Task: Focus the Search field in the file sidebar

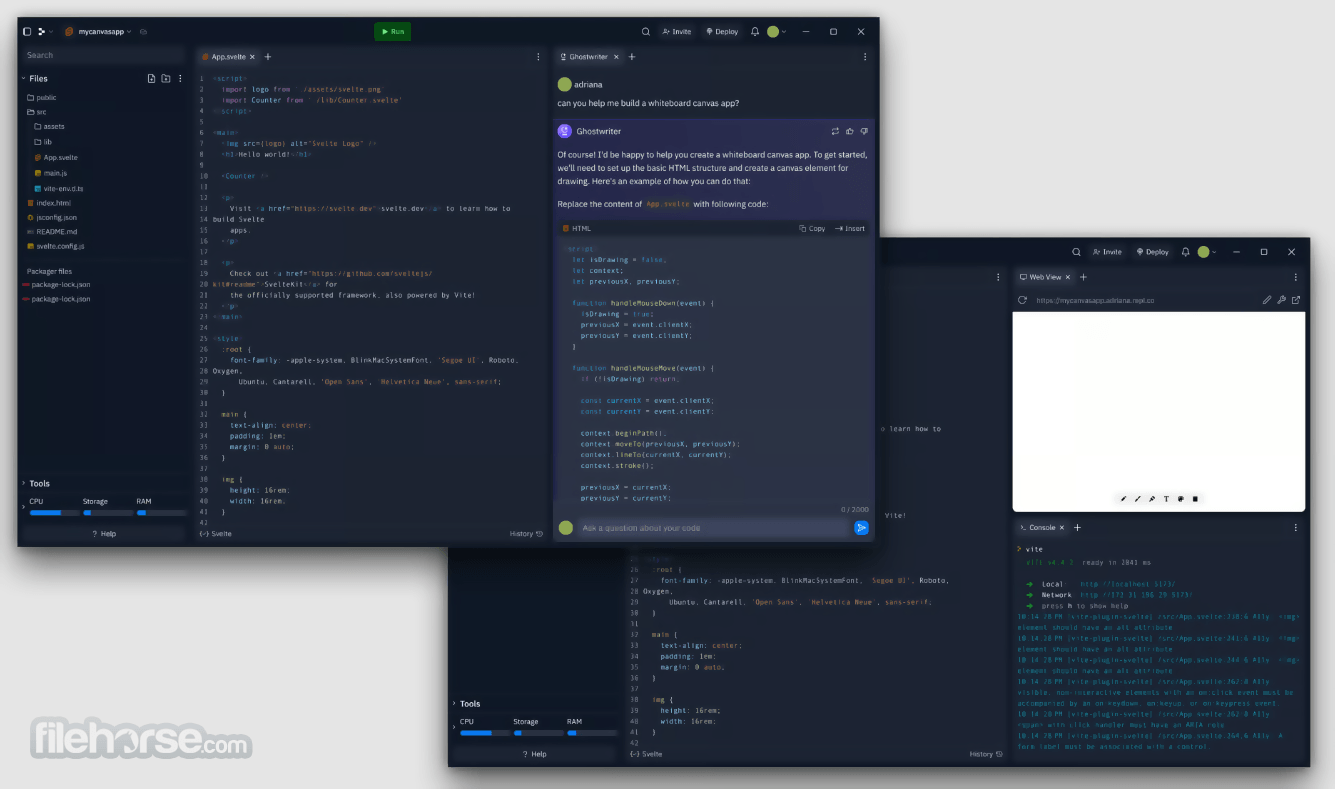Action: pos(104,55)
